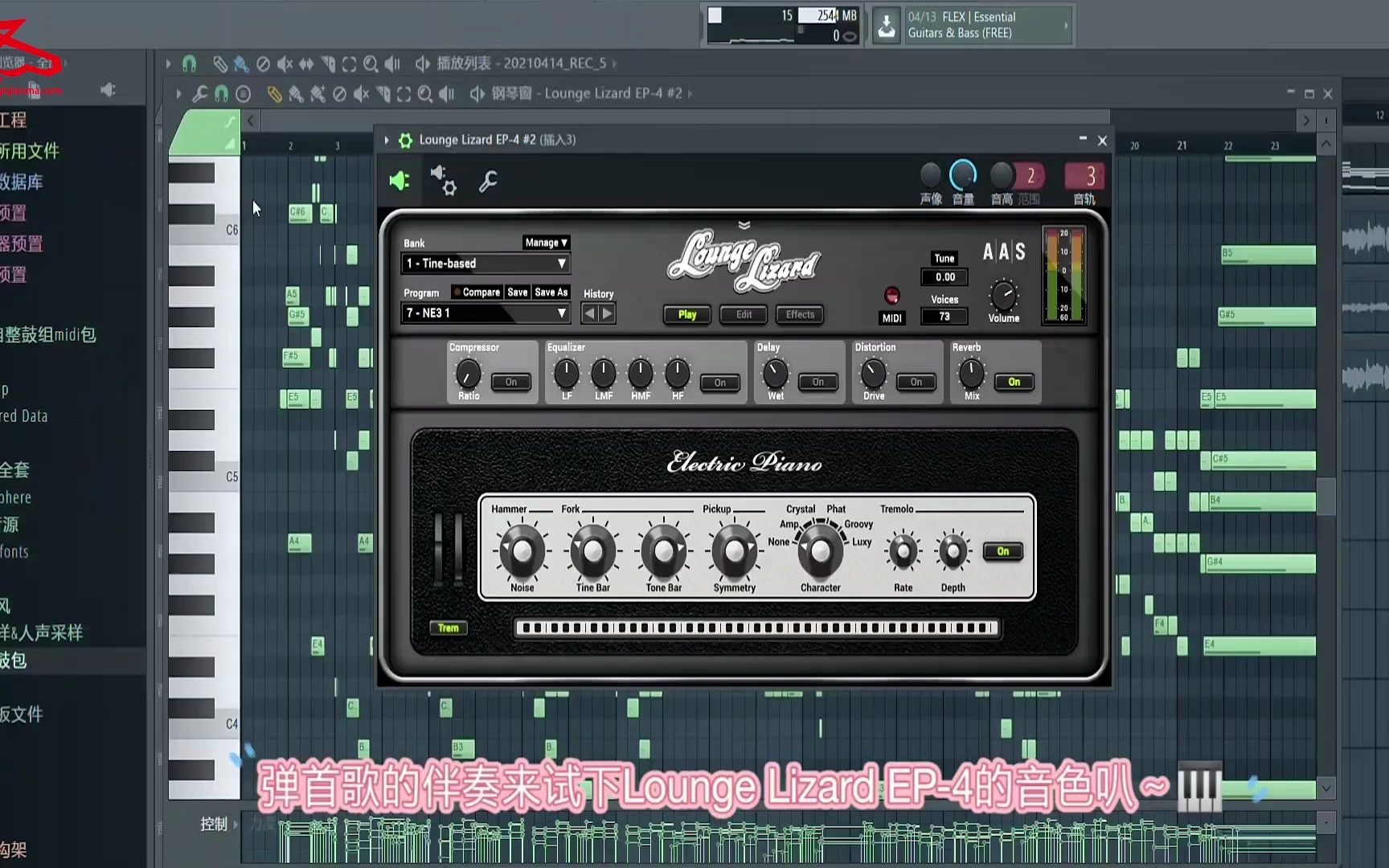Expand the playlist menu arrow
The width and height of the screenshot is (1389, 868).
[168, 63]
